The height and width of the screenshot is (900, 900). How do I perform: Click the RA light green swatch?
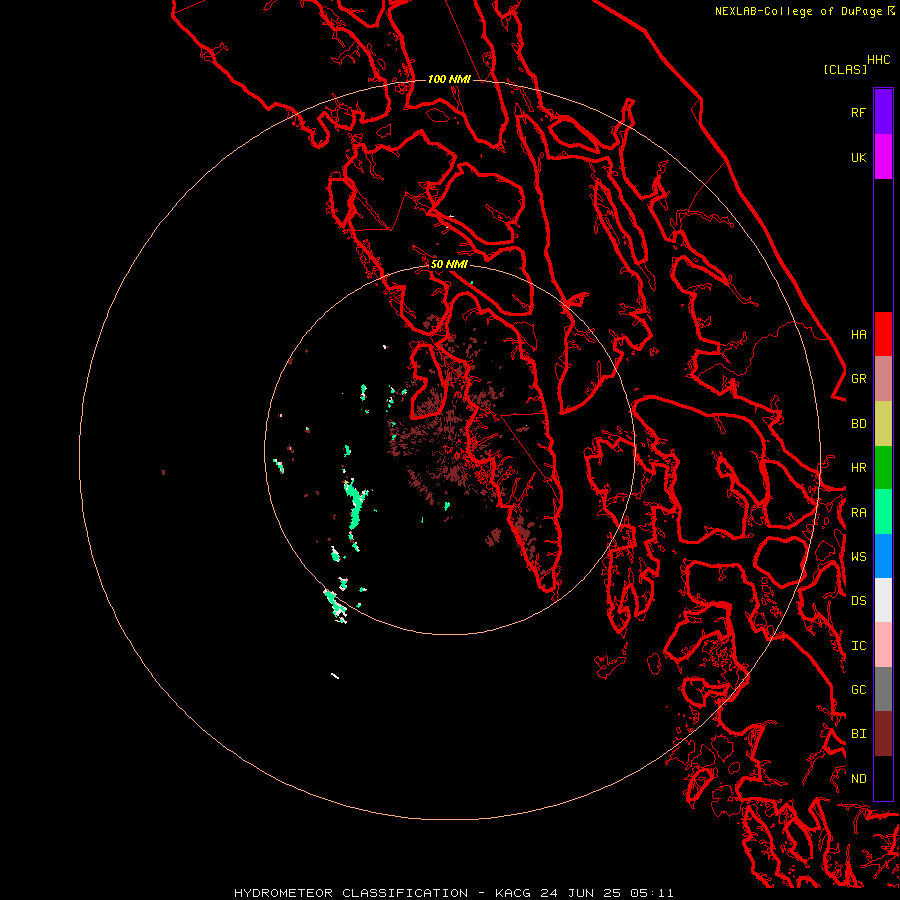[x=883, y=512]
